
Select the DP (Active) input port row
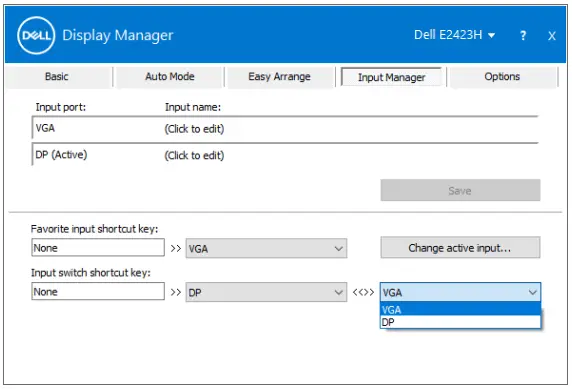[x=285, y=155]
